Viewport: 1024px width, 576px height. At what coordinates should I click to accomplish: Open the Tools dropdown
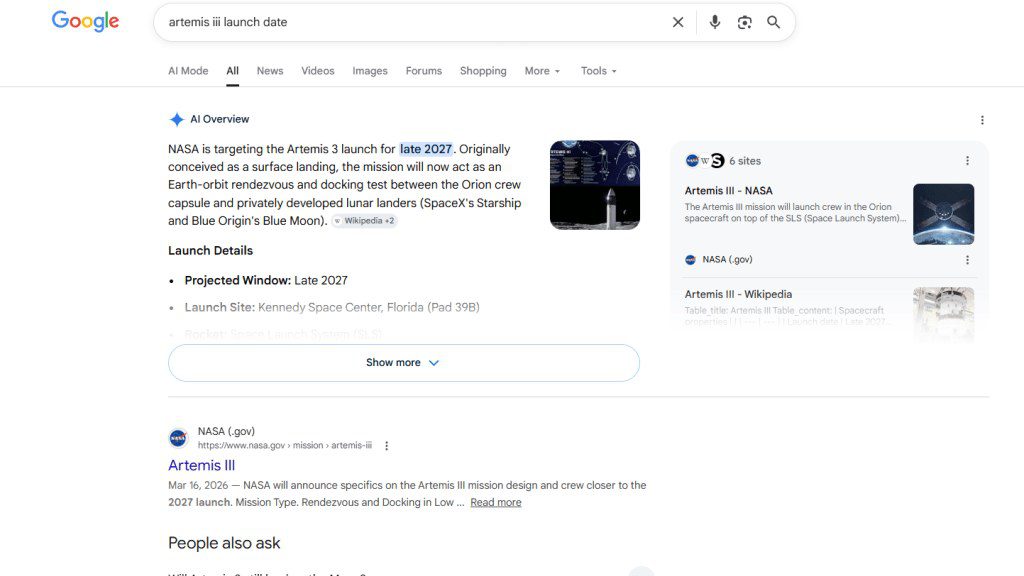(x=598, y=71)
